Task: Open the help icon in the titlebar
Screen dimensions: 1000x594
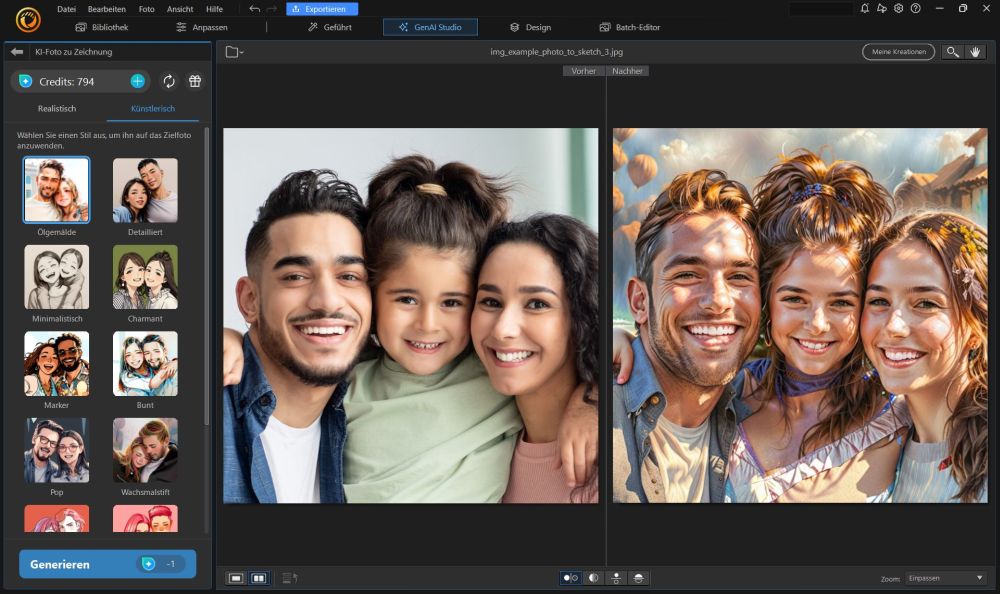Action: [x=917, y=8]
